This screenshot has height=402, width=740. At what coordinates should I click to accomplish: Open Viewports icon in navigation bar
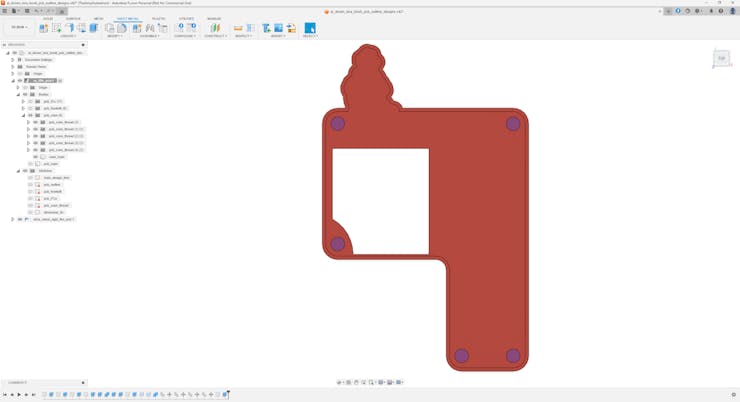point(400,382)
